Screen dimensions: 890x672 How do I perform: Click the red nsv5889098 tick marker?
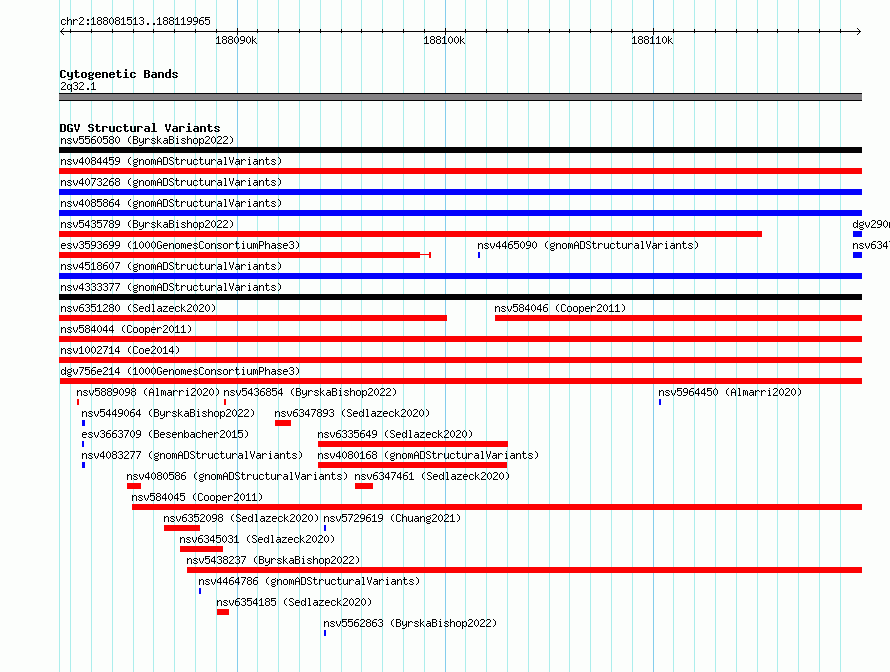coord(78,402)
